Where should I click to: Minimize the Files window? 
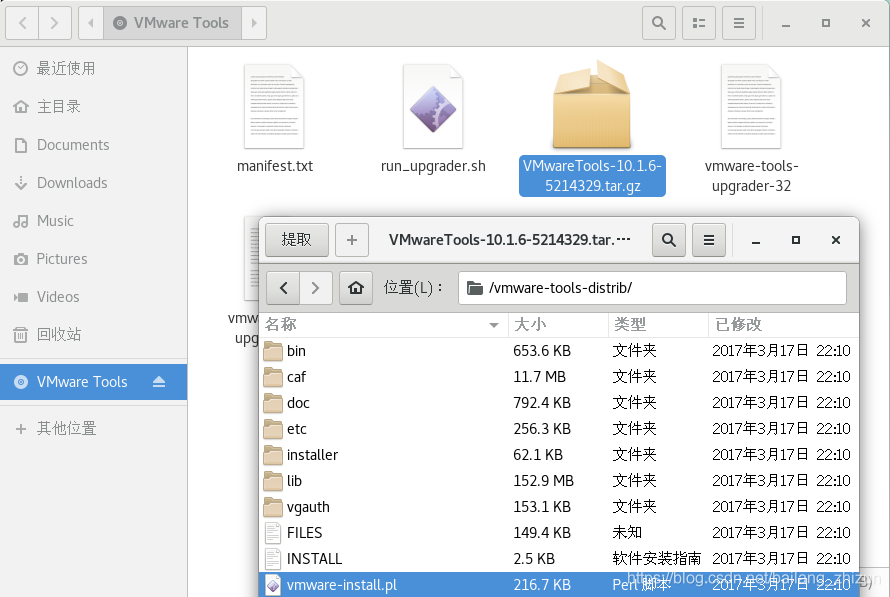tap(786, 23)
